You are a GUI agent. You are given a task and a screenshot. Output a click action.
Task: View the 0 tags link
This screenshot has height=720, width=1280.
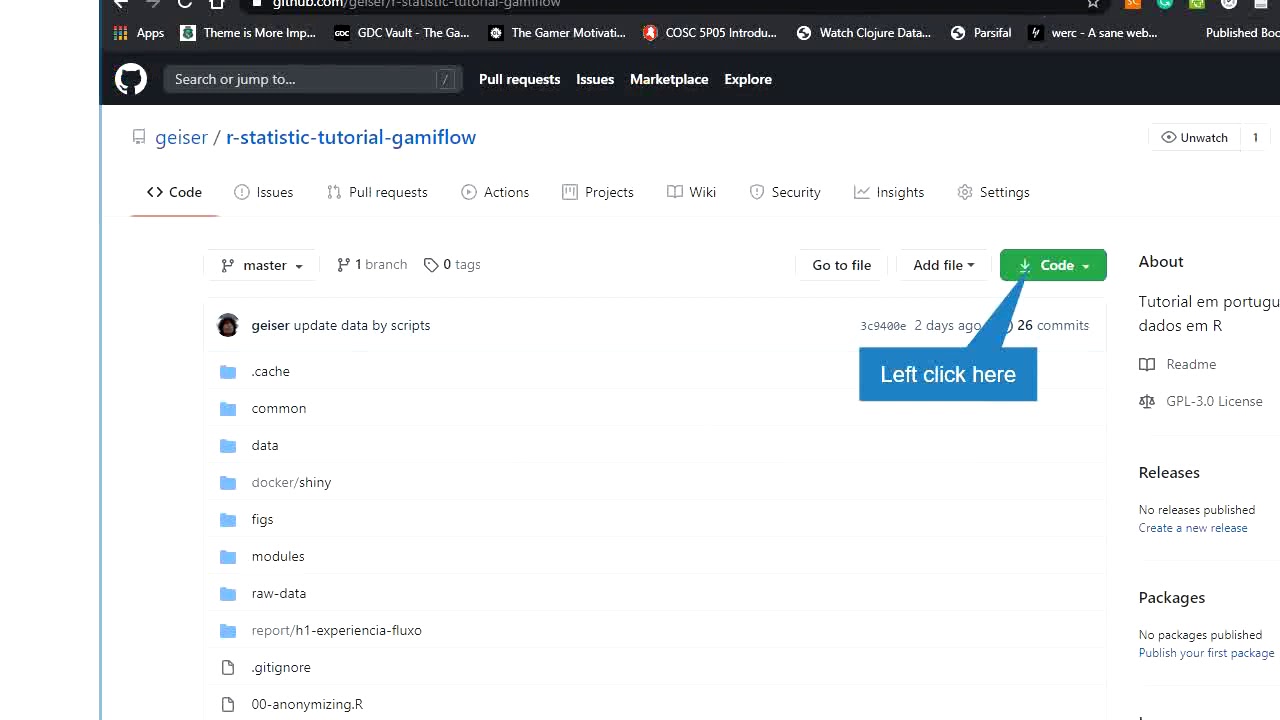click(452, 265)
